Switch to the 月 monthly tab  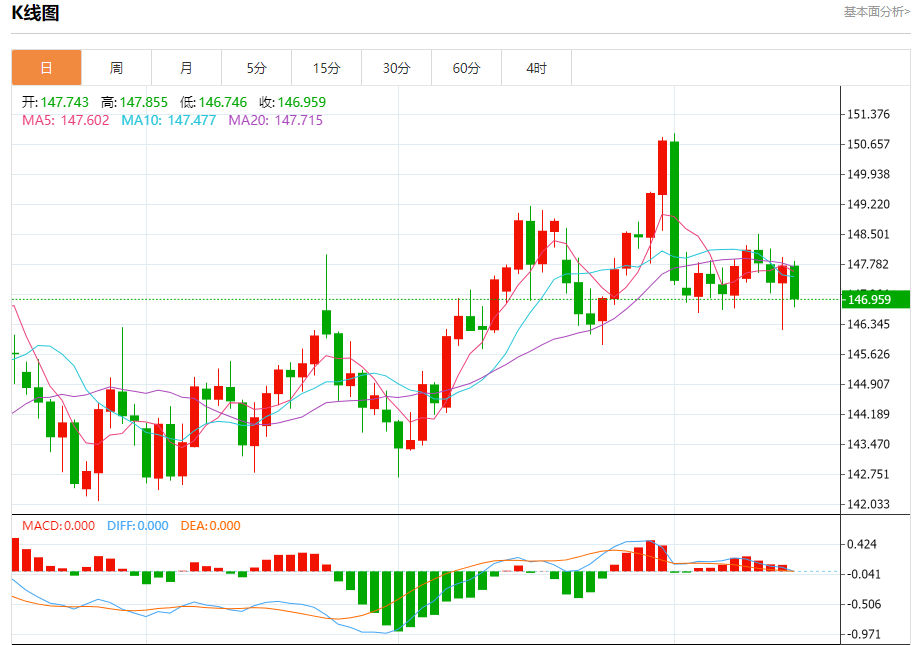[186, 68]
